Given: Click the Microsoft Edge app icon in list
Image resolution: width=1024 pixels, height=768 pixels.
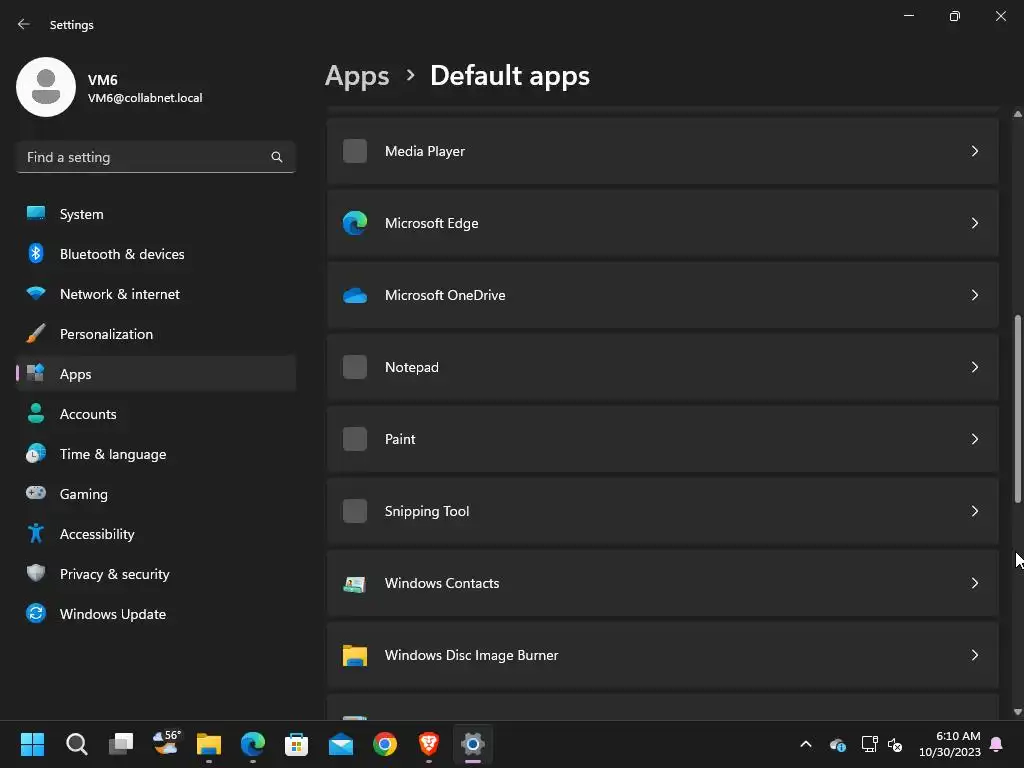Looking at the screenshot, I should pos(355,223).
